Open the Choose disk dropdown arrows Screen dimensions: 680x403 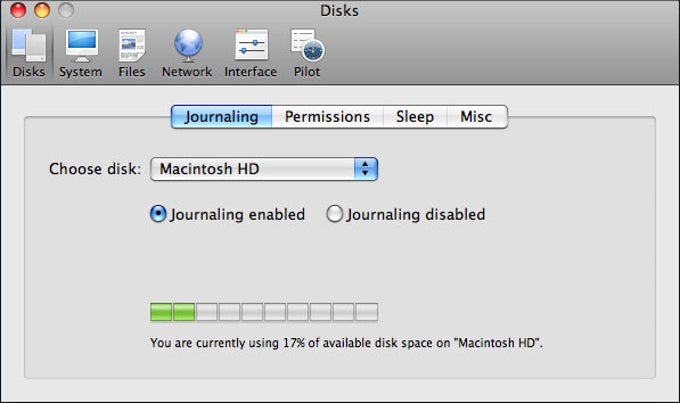coord(366,169)
